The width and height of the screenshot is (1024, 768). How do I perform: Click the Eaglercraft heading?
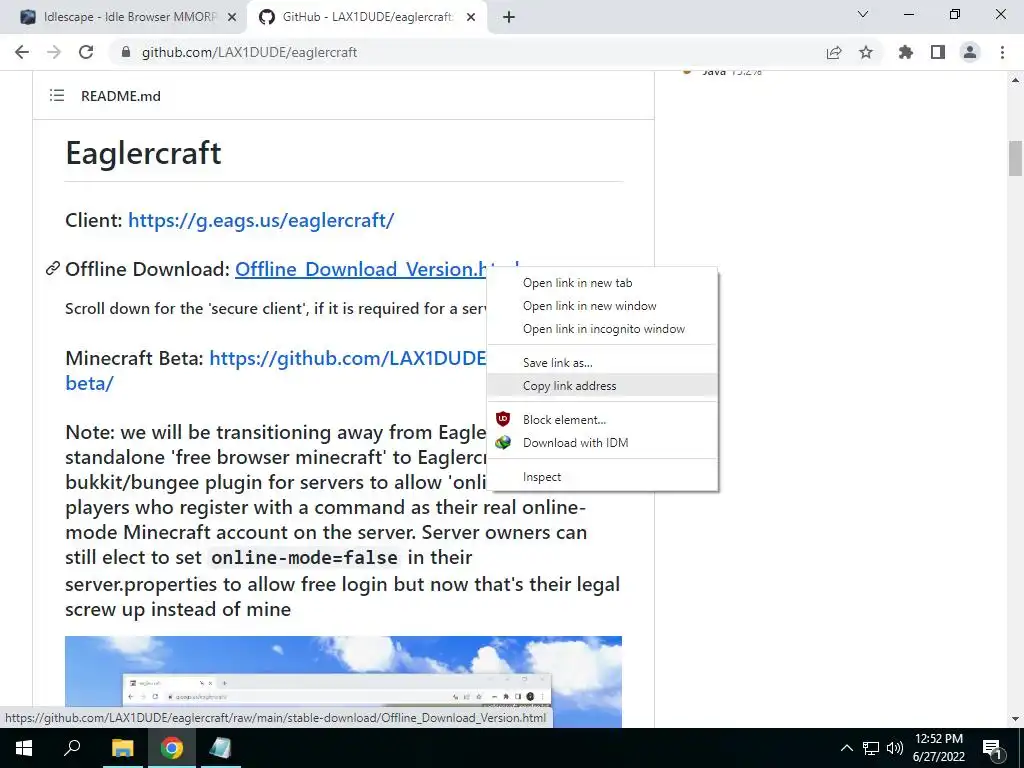[x=144, y=153]
